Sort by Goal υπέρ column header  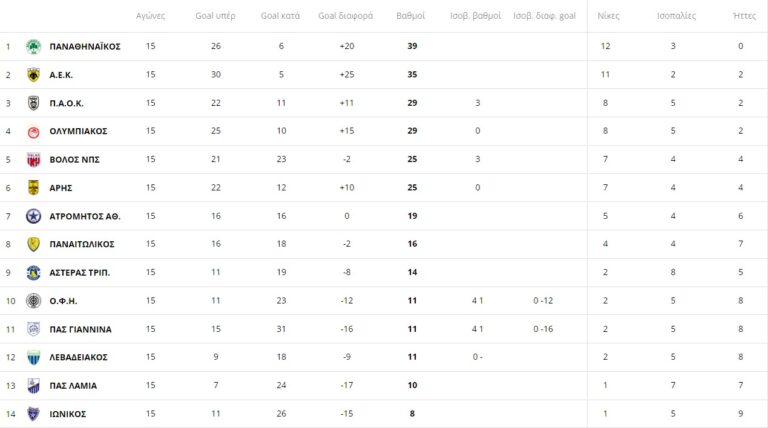(215, 17)
